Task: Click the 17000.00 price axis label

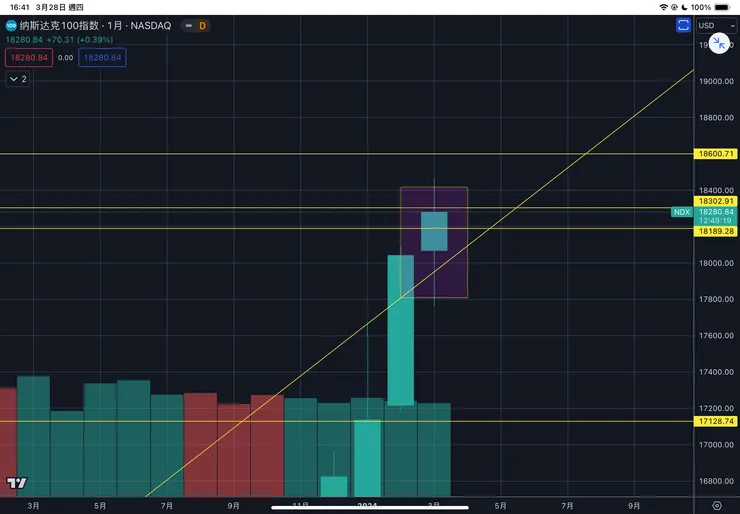Action: pos(716,445)
